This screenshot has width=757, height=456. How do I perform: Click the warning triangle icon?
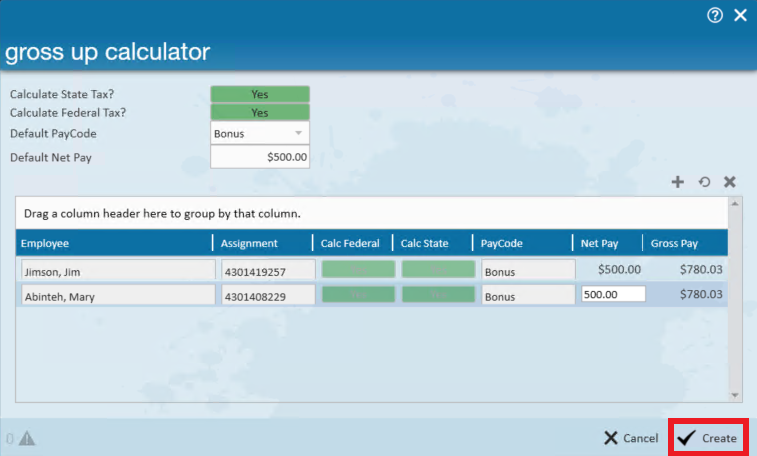[x=27, y=438]
